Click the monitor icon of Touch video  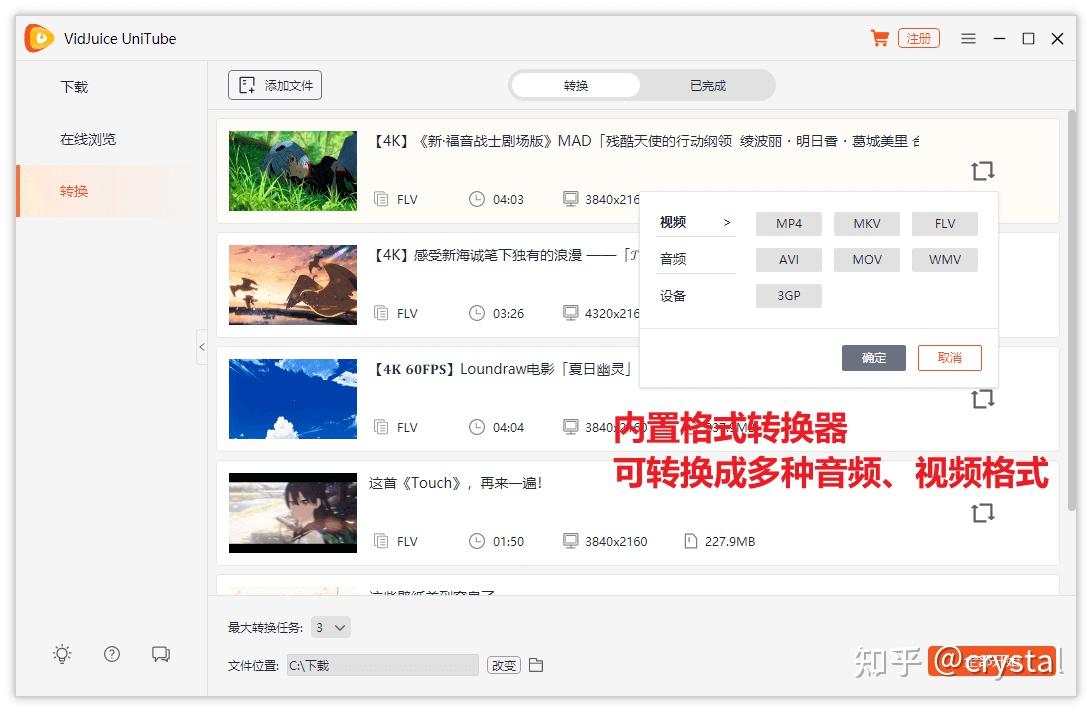point(570,541)
